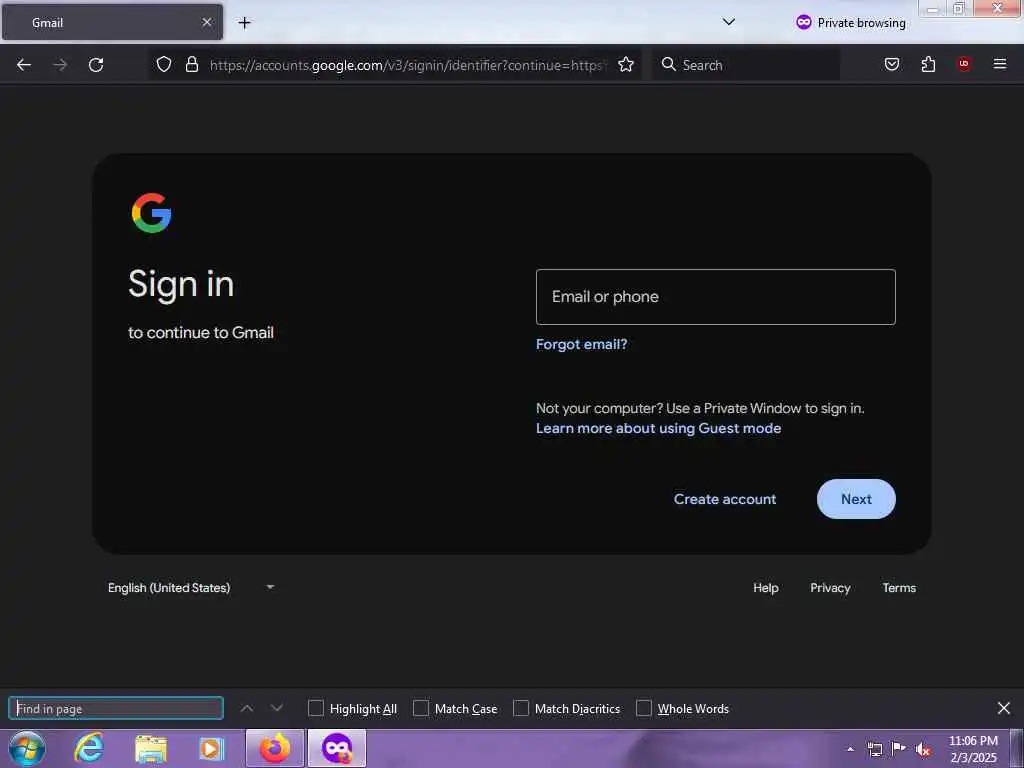Switch to the Firefox private browsing taskbar window

click(x=337, y=748)
